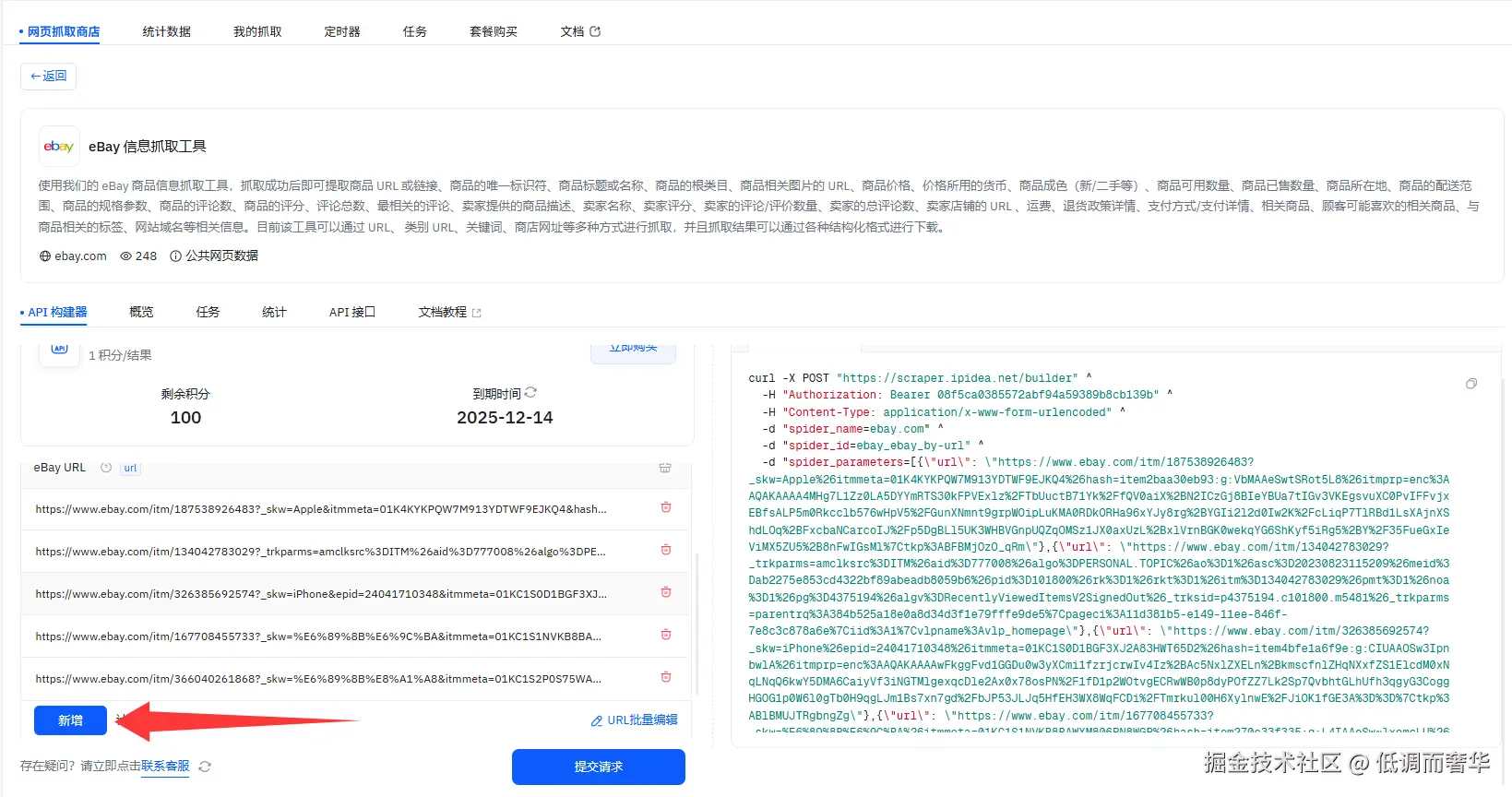Click the eBay logo thumbnail
This screenshot has height=797, width=1512.
point(59,147)
